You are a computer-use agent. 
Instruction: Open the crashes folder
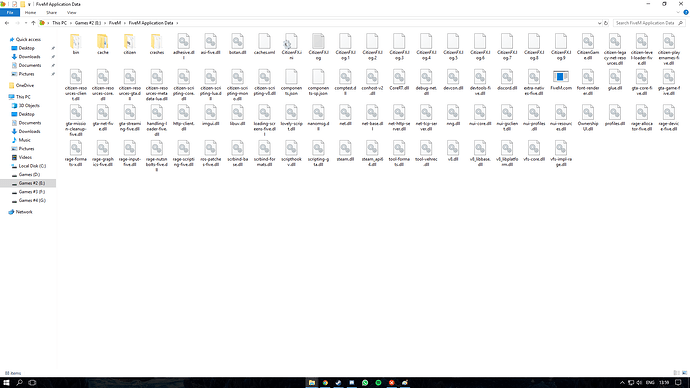pyautogui.click(x=157, y=44)
